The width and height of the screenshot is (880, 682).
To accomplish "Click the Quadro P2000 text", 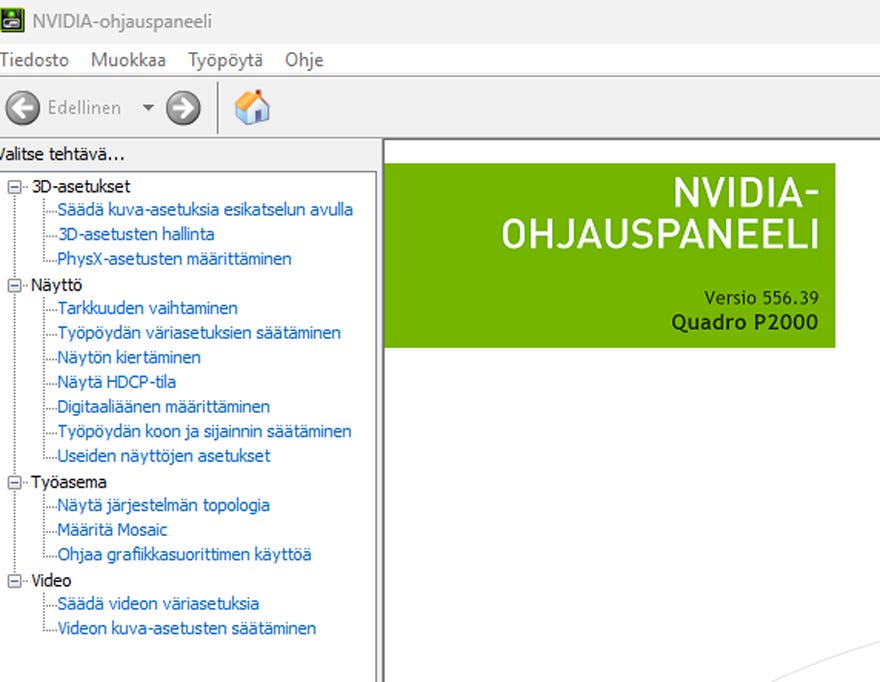I will point(745,322).
